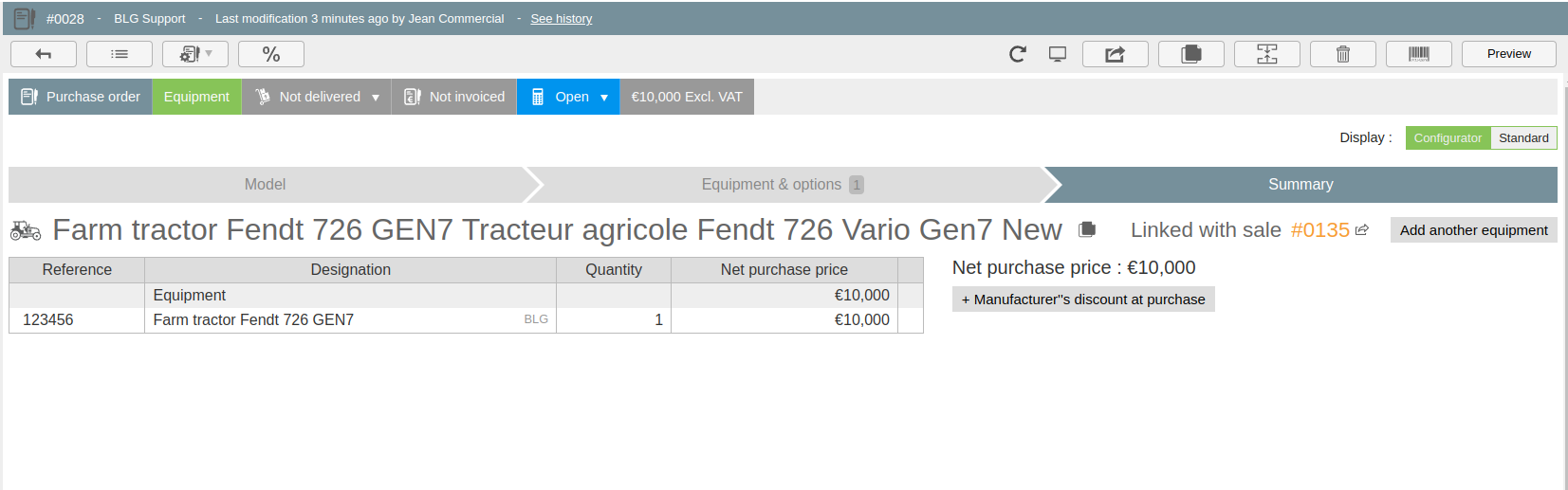
Task: Open linked sale #0135
Action: pos(1319,230)
